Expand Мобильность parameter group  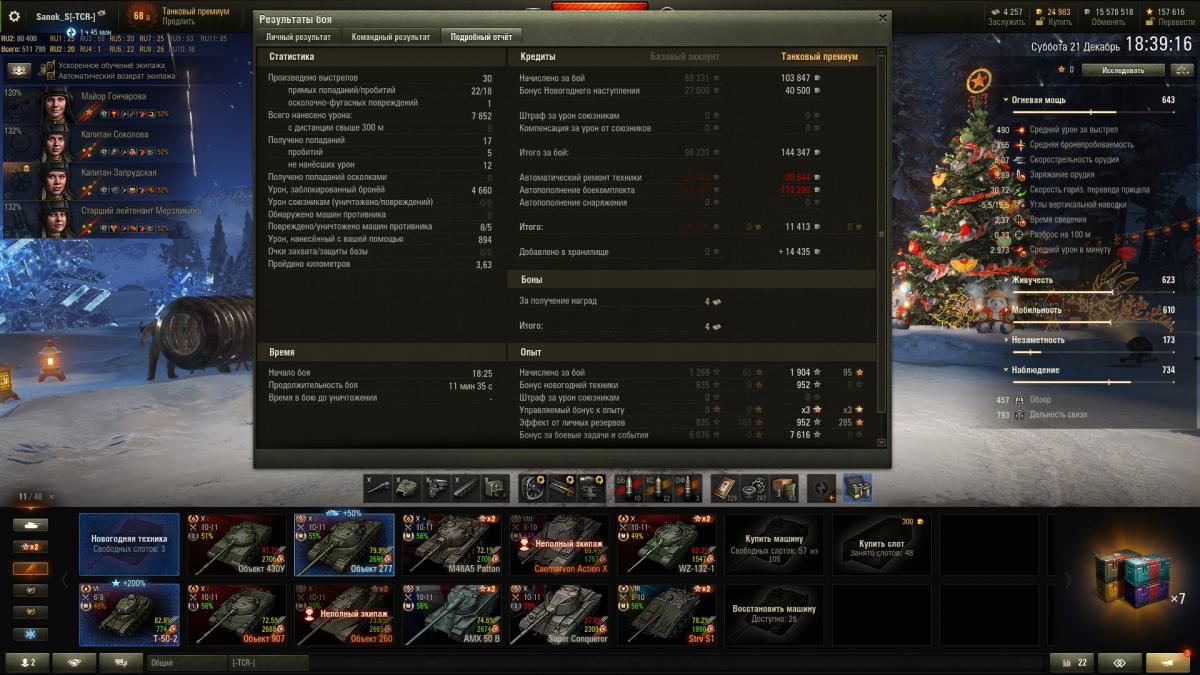(x=1005, y=310)
